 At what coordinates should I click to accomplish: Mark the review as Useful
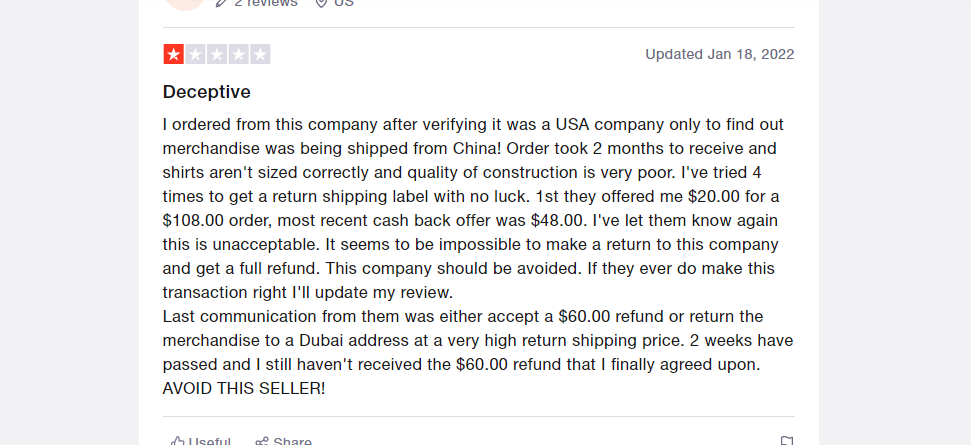pyautogui.click(x=201, y=441)
